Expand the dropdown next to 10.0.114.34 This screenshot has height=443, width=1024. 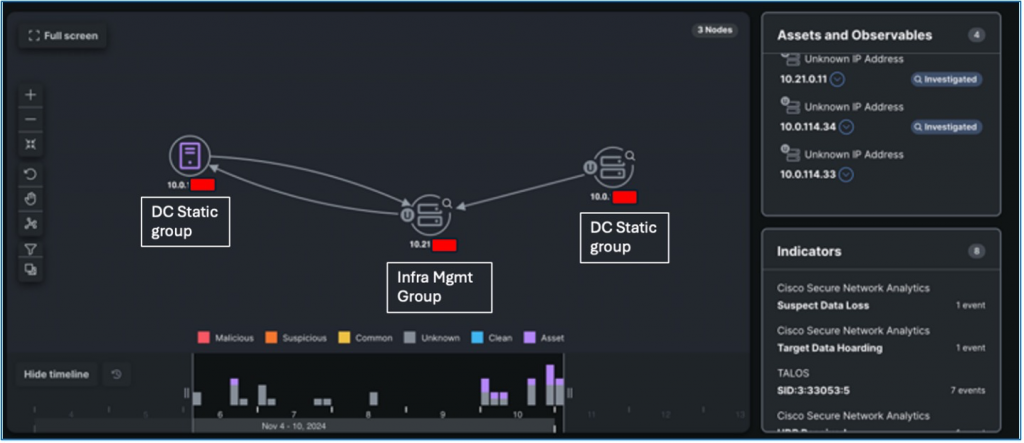(846, 126)
